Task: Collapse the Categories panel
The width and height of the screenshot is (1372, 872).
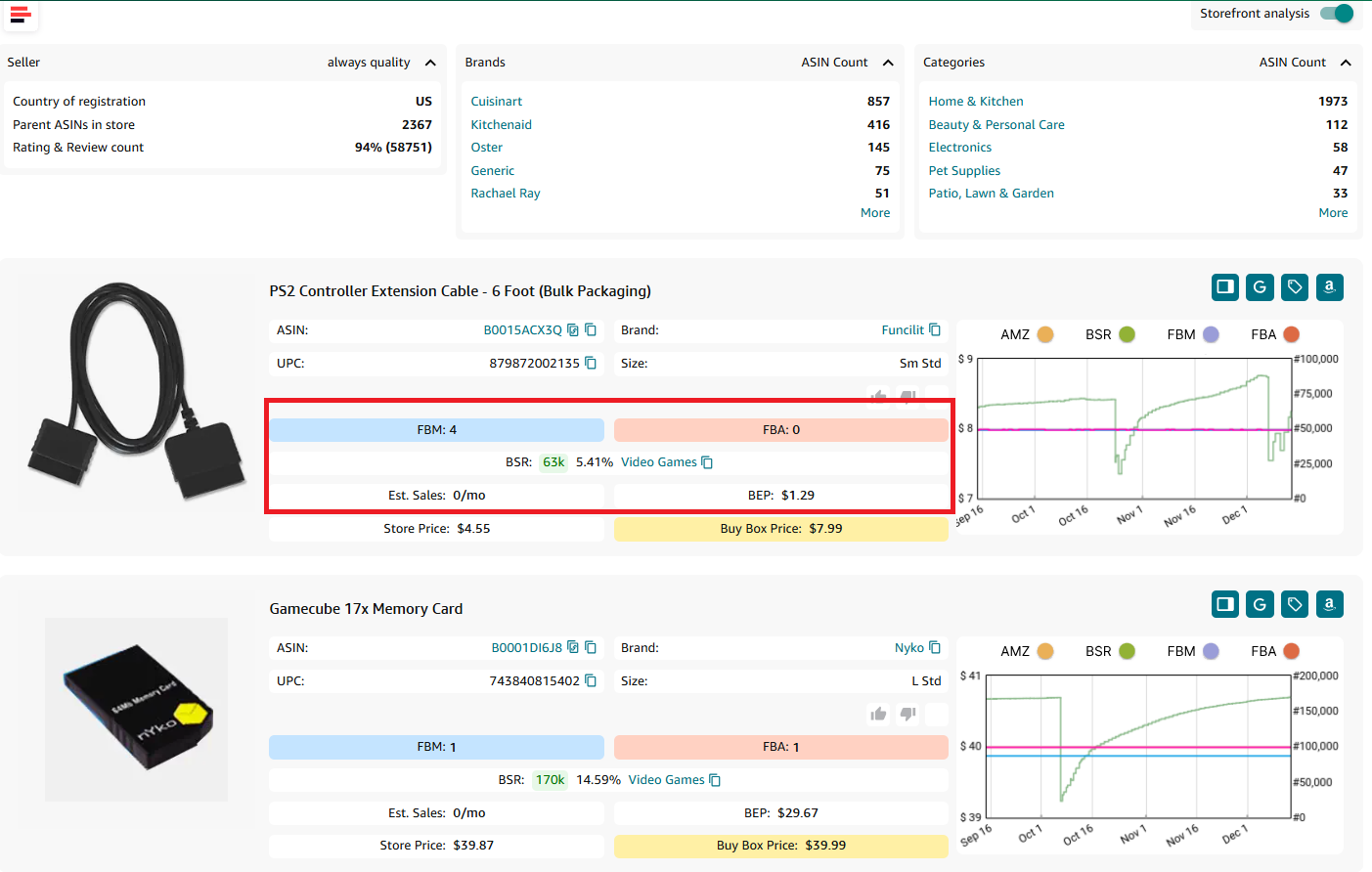Action: tap(1347, 62)
